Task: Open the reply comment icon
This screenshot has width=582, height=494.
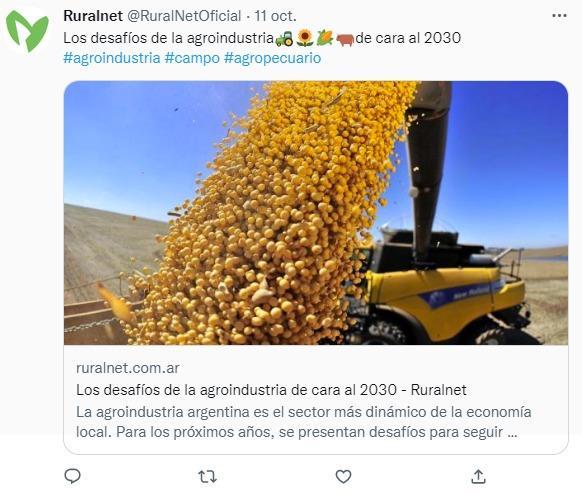Action: [x=72, y=476]
